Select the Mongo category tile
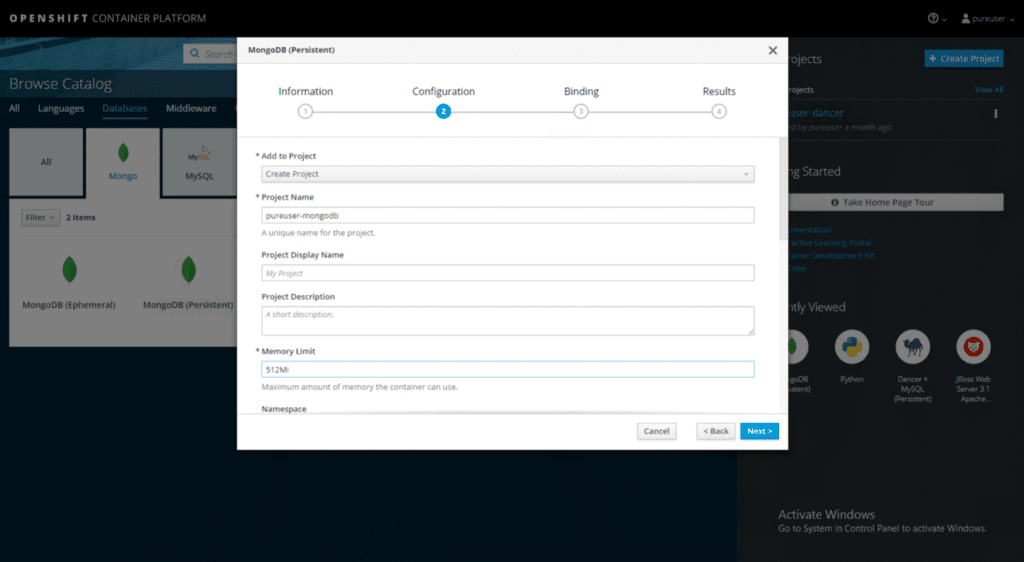 tap(123, 162)
